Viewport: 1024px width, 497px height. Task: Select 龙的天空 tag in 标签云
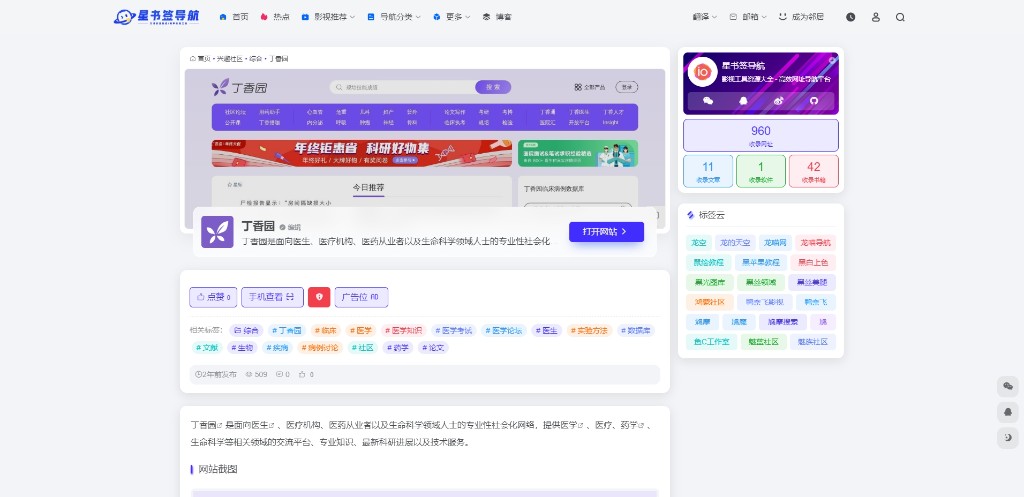pyautogui.click(x=735, y=243)
